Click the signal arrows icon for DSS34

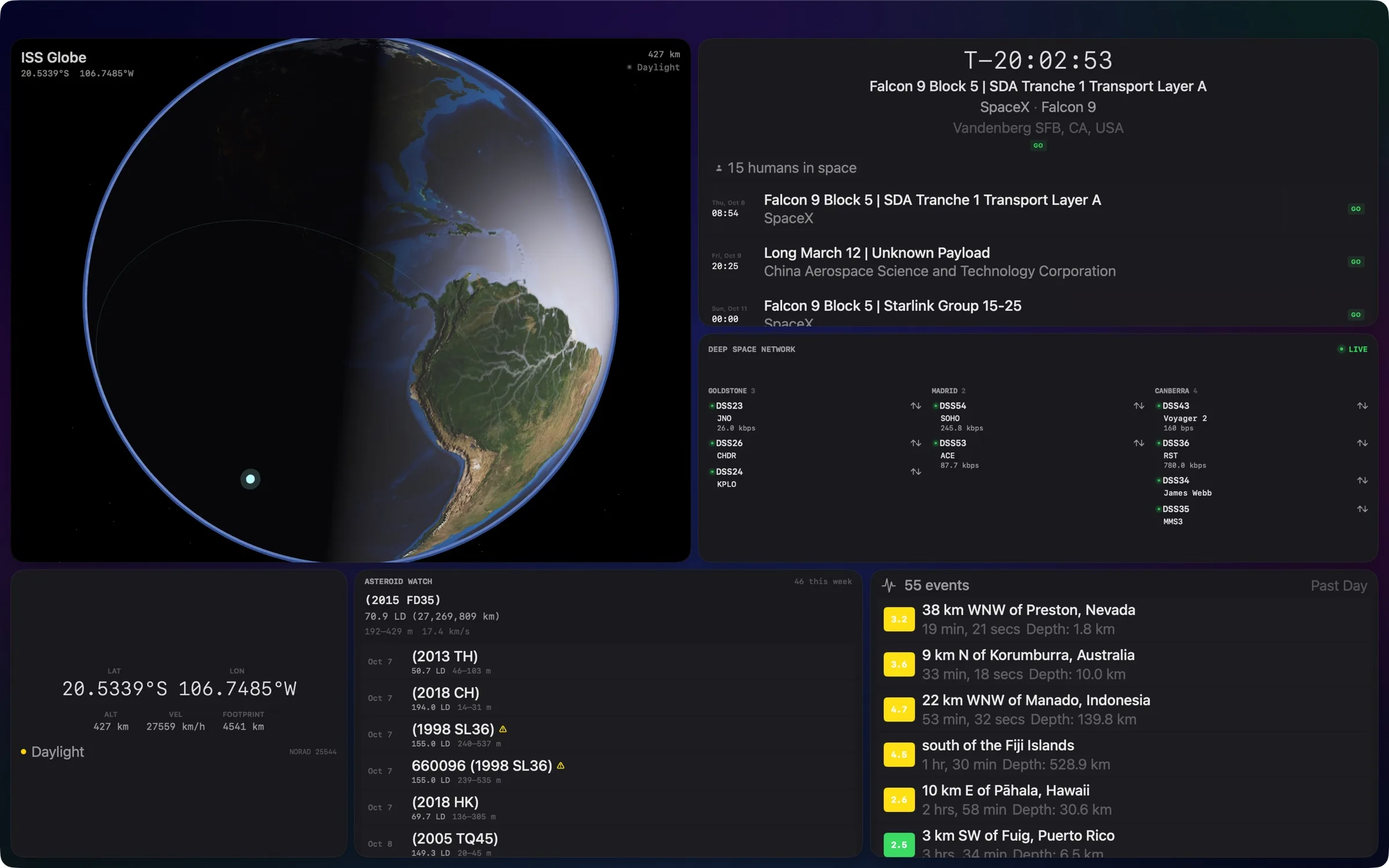point(1362,480)
